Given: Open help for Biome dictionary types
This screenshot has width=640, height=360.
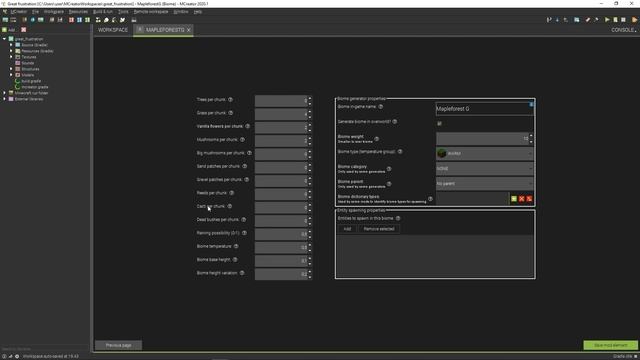Looking at the screenshot, I should pyautogui.click(x=430, y=199).
